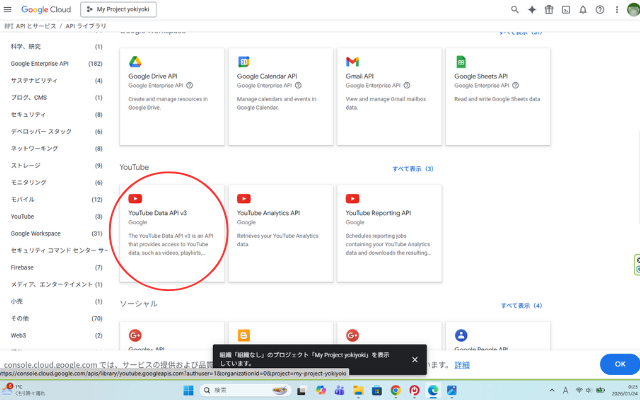Activate Cloud Shell terminal icon
Image resolution: width=640 pixels, height=400 pixels.
click(x=567, y=9)
